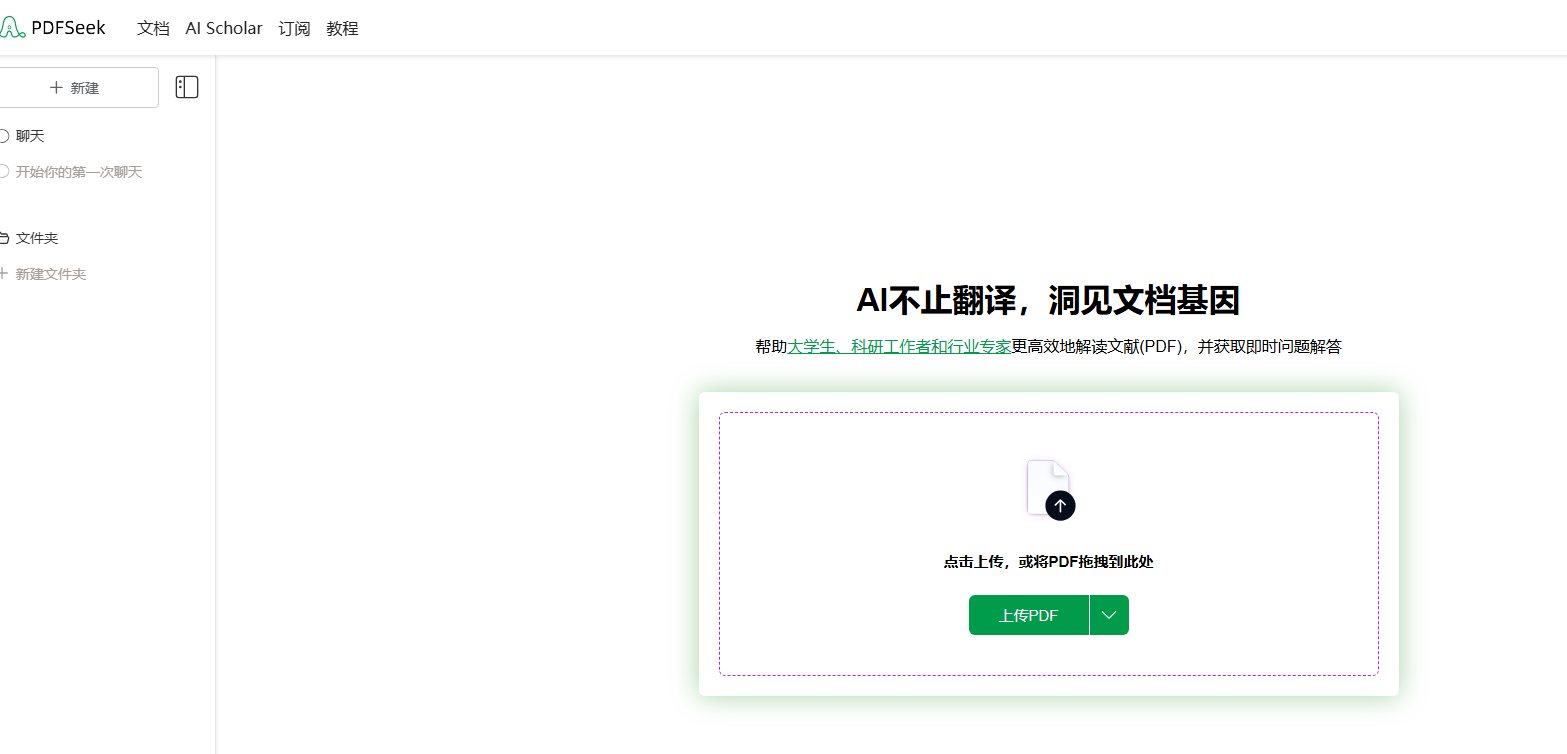Expand the dropdown arrow next to 上传PDF
This screenshot has height=754, width=1567.
1109,615
